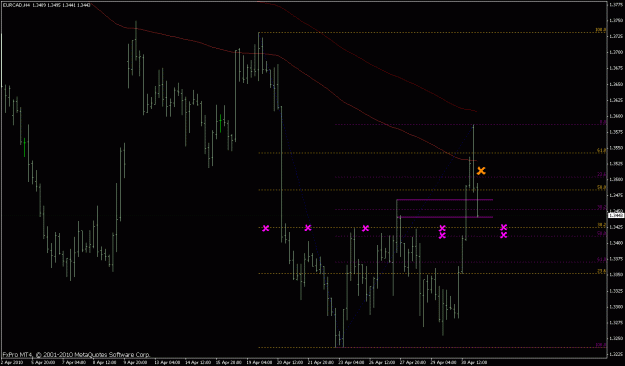
Task: Click the EURCAD,H4 chart title text
Action: tap(16, 5)
